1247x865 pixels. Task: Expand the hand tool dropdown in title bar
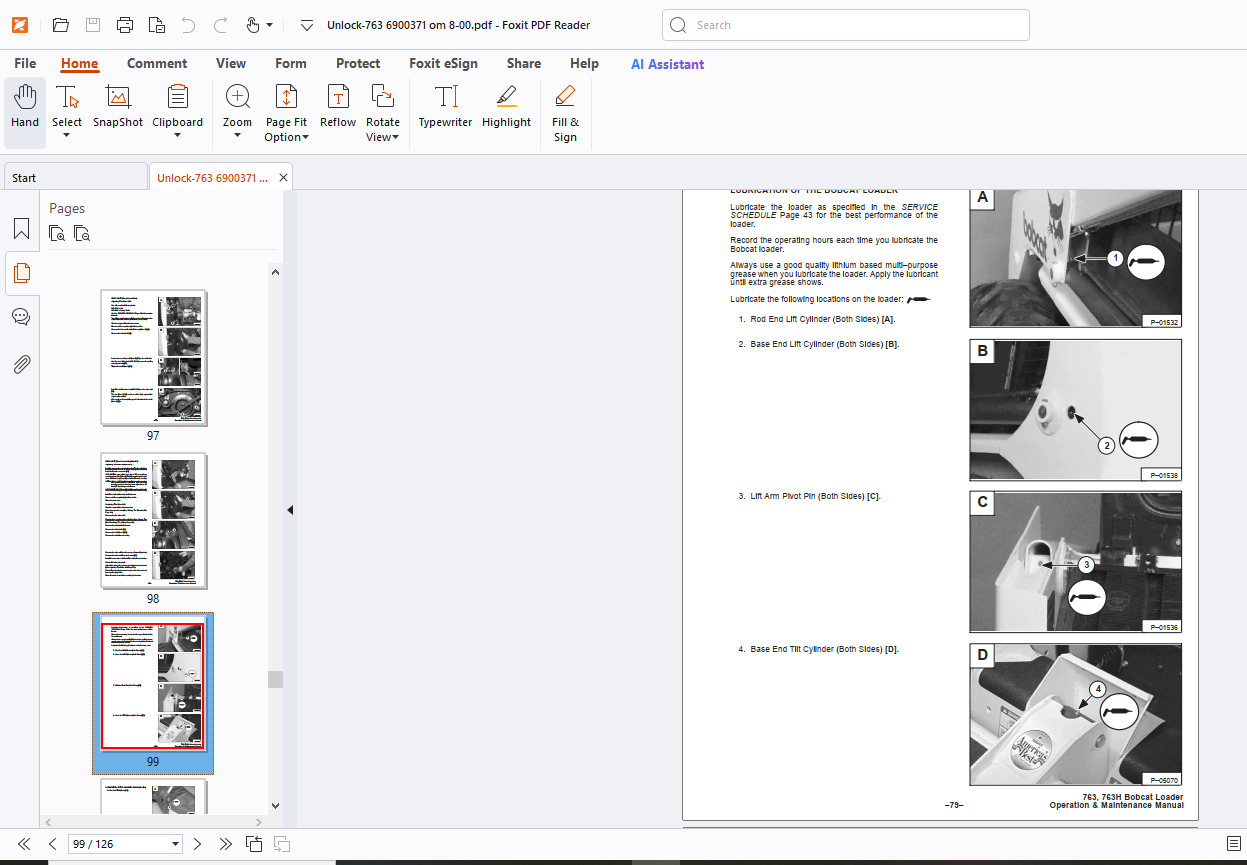[x=269, y=25]
